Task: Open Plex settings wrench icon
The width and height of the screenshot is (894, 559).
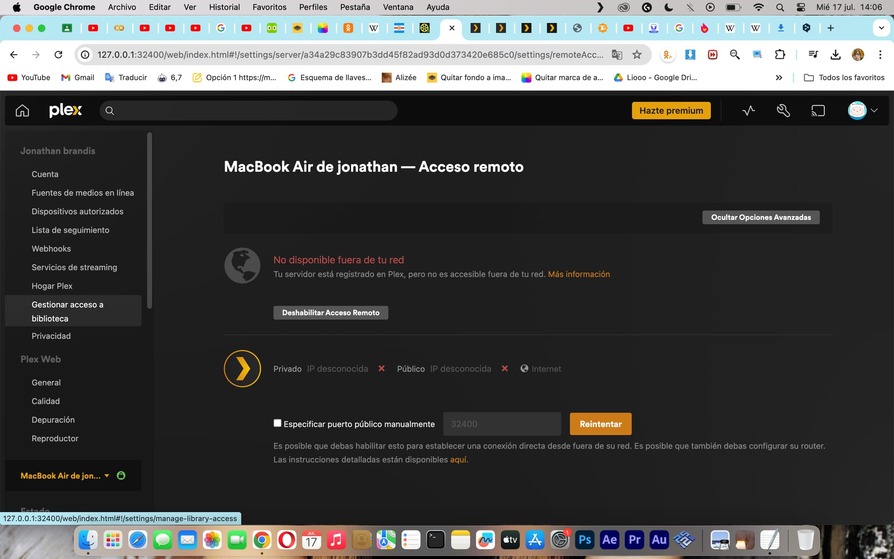Action: pos(783,111)
